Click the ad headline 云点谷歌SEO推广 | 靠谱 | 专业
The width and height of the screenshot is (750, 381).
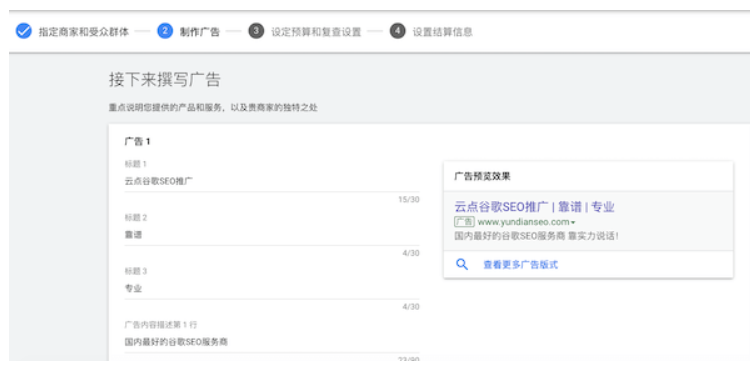point(534,207)
